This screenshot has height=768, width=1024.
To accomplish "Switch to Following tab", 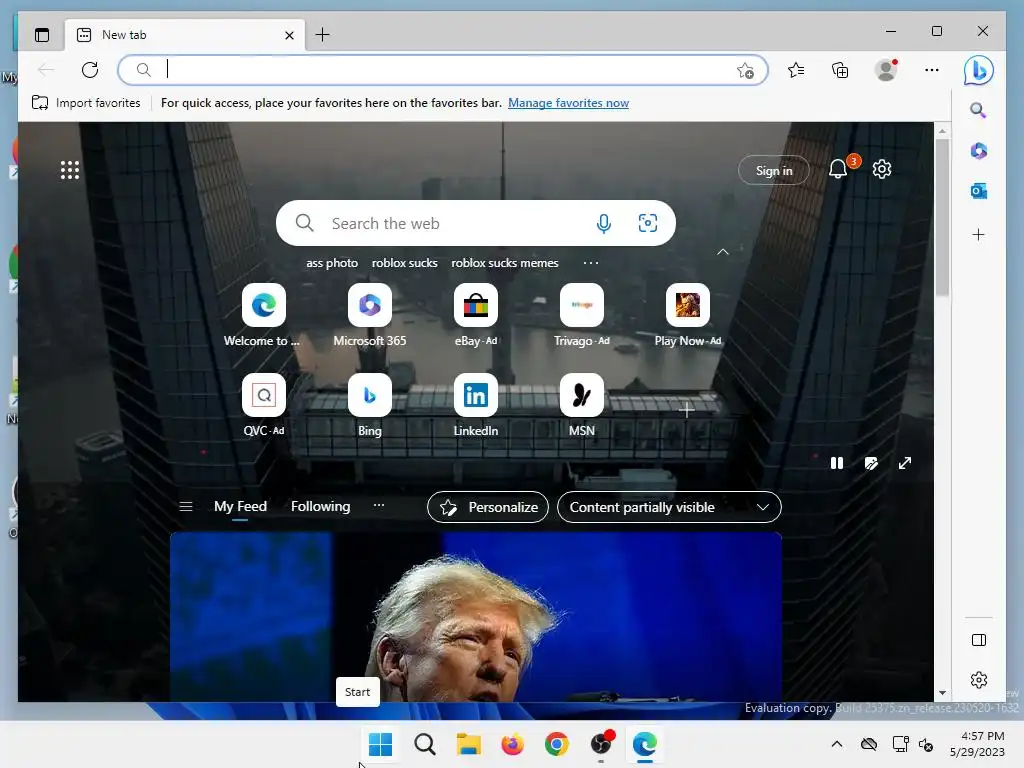I will point(321,507).
